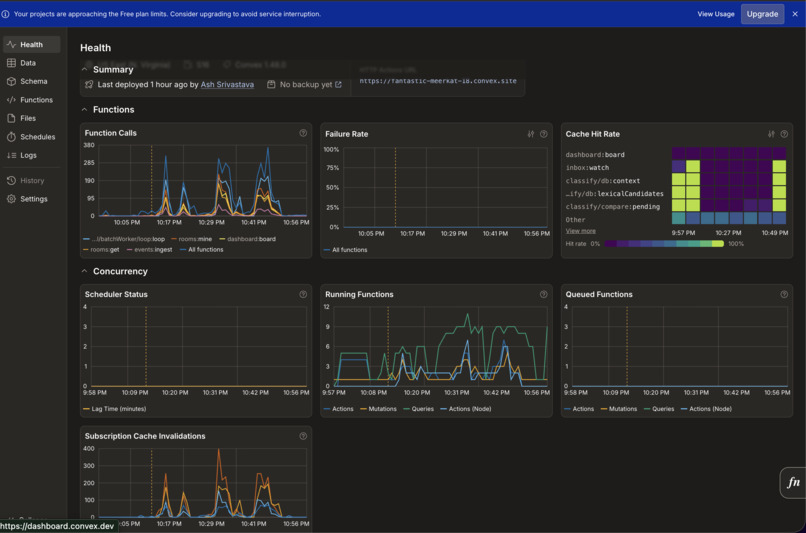Toggle events:ingest legend in Function Calls
Screen dimensions: 806x533
pyautogui.click(x=149, y=250)
